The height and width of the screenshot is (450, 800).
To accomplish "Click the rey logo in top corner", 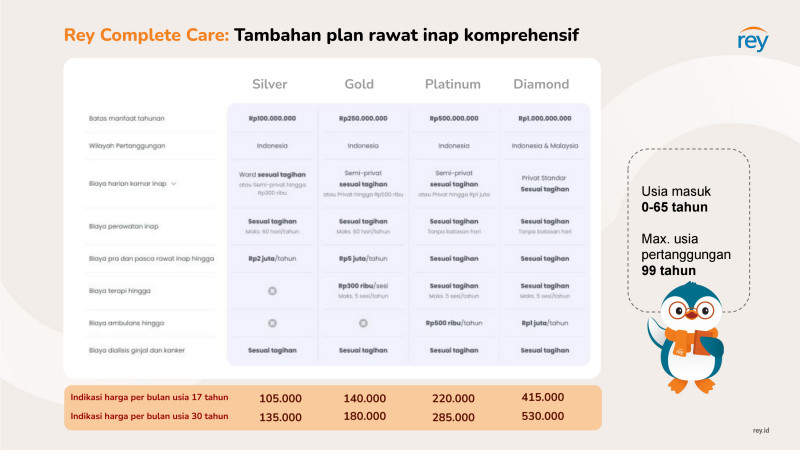I will point(753,40).
